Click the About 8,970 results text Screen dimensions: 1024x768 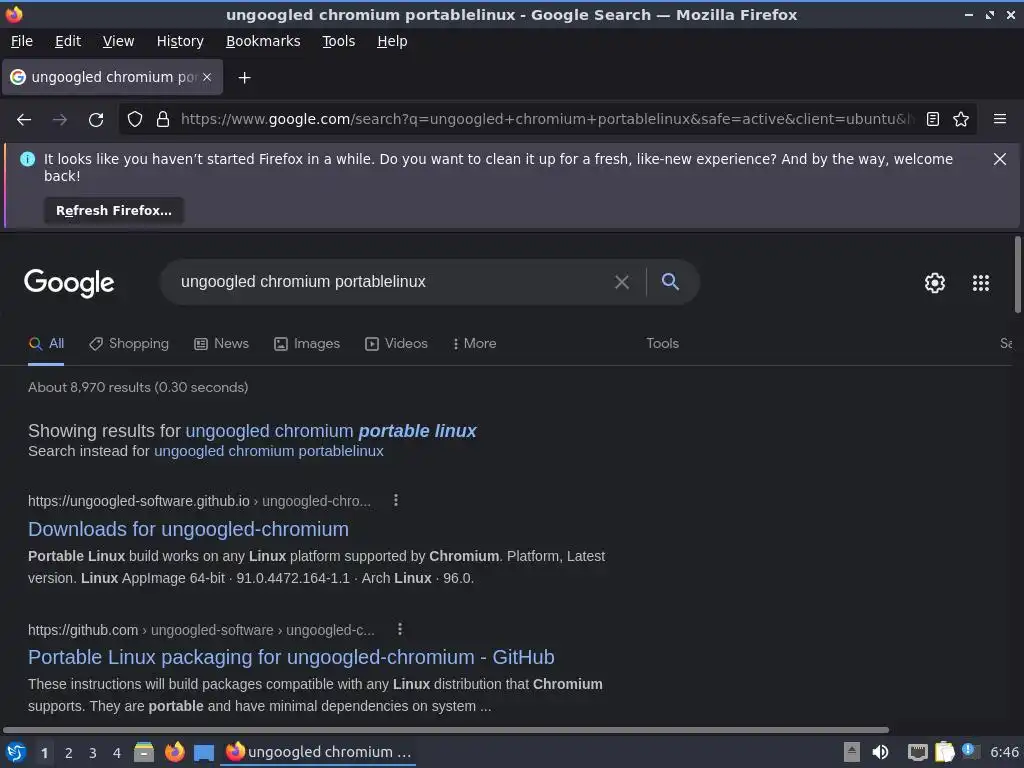click(x=138, y=387)
